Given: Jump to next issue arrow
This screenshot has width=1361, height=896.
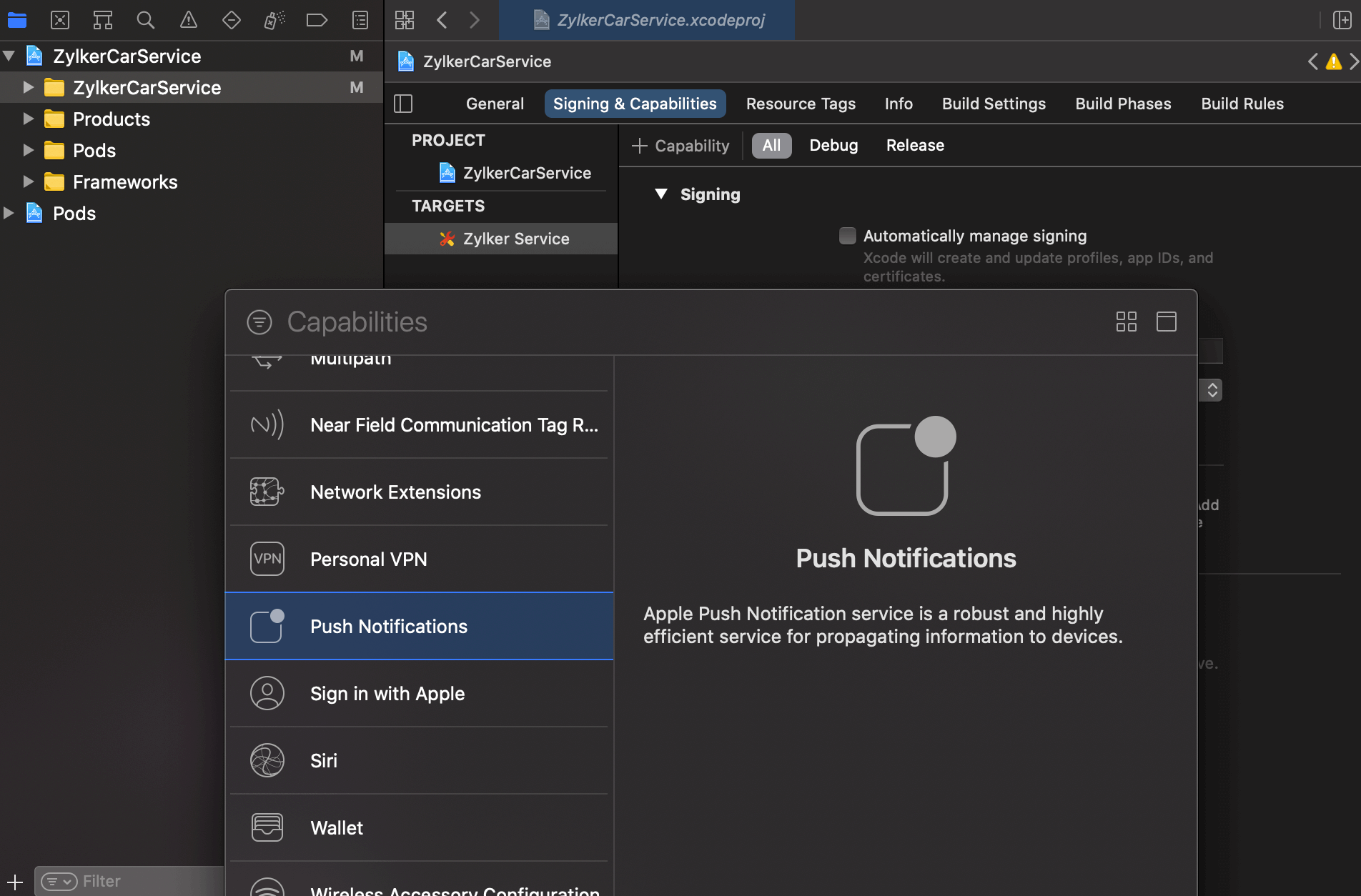Looking at the screenshot, I should coord(1354,62).
